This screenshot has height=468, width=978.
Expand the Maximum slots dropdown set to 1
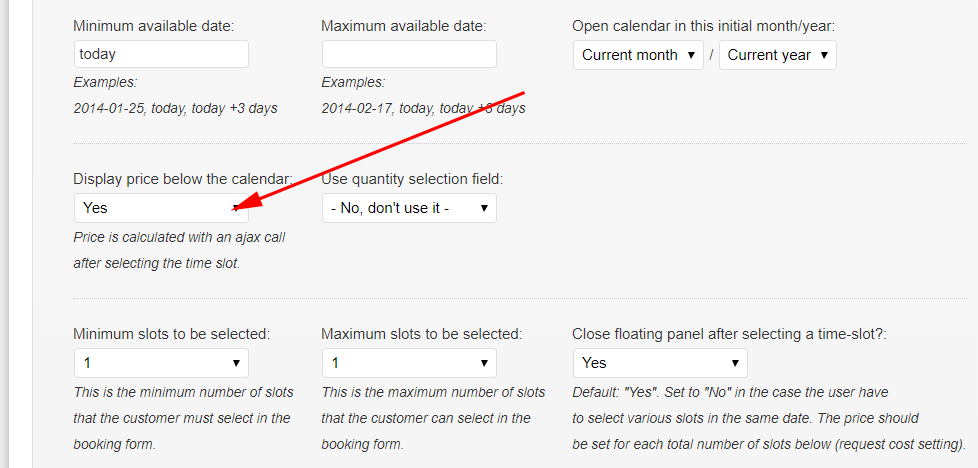pos(409,363)
